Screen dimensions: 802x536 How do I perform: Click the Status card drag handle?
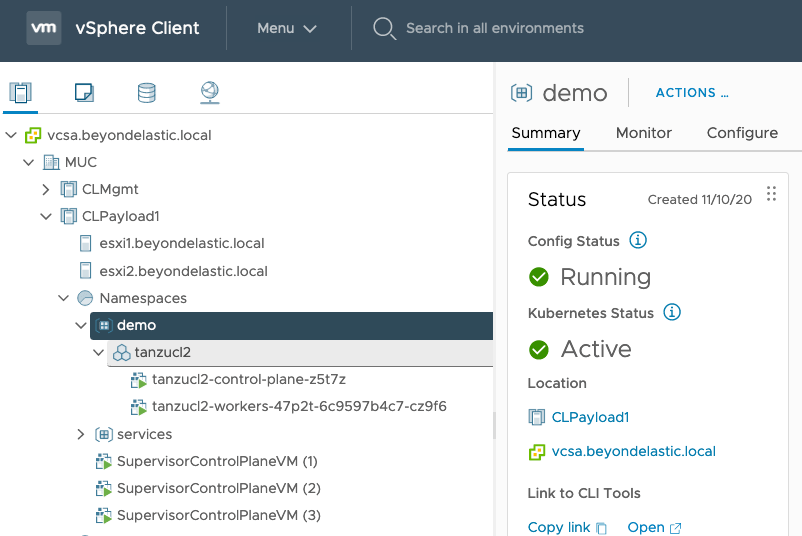pos(771,194)
